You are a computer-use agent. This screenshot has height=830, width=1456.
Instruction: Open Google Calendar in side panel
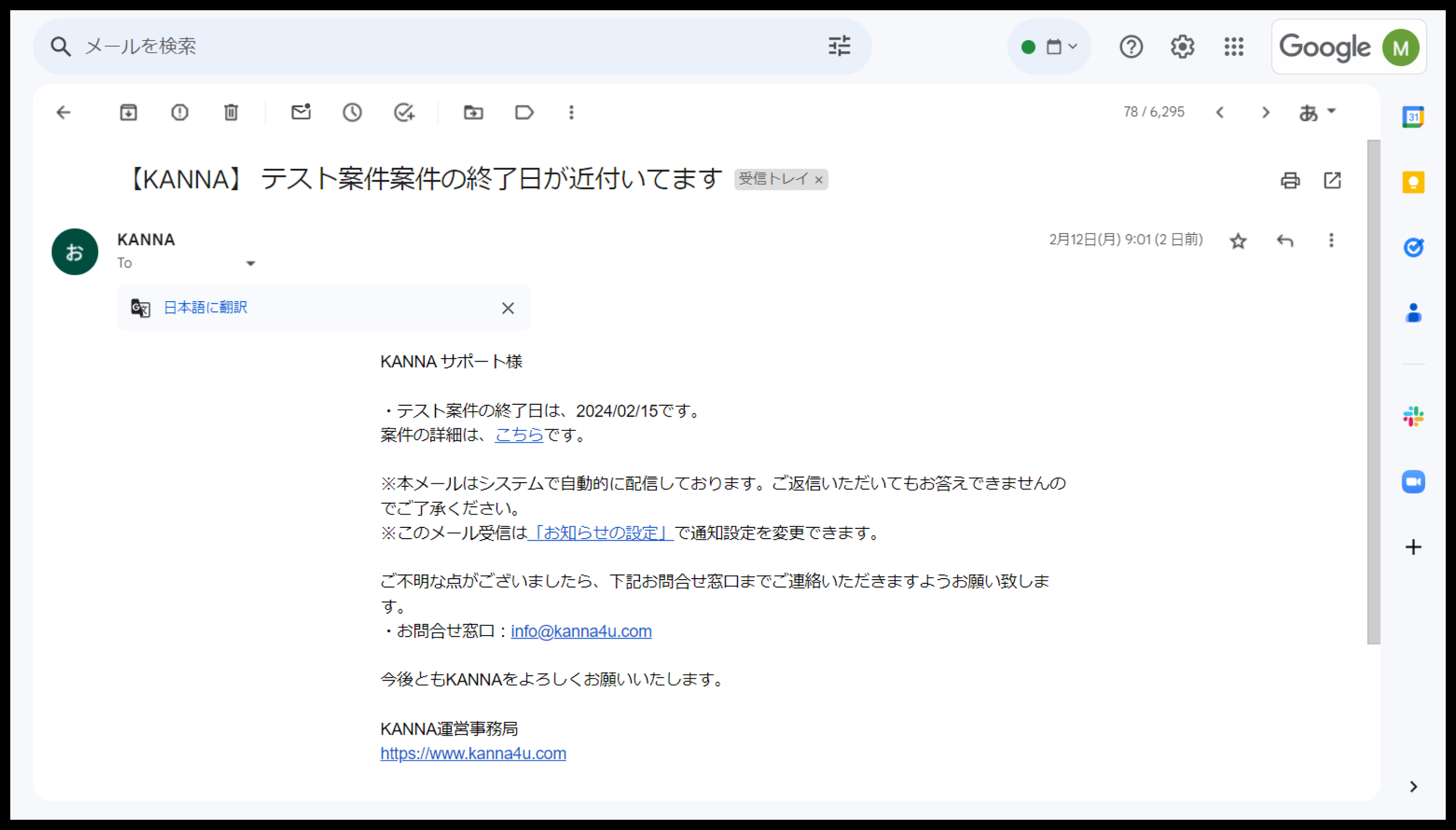pyautogui.click(x=1413, y=117)
